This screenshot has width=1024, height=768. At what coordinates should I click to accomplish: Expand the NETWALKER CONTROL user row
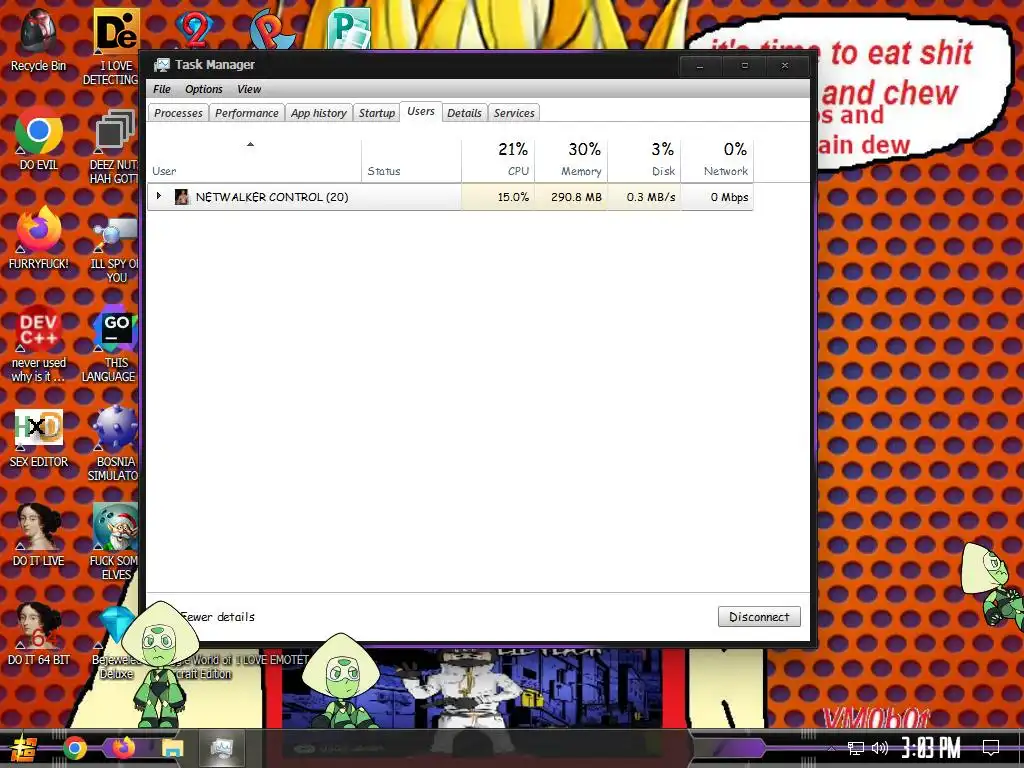pos(159,196)
